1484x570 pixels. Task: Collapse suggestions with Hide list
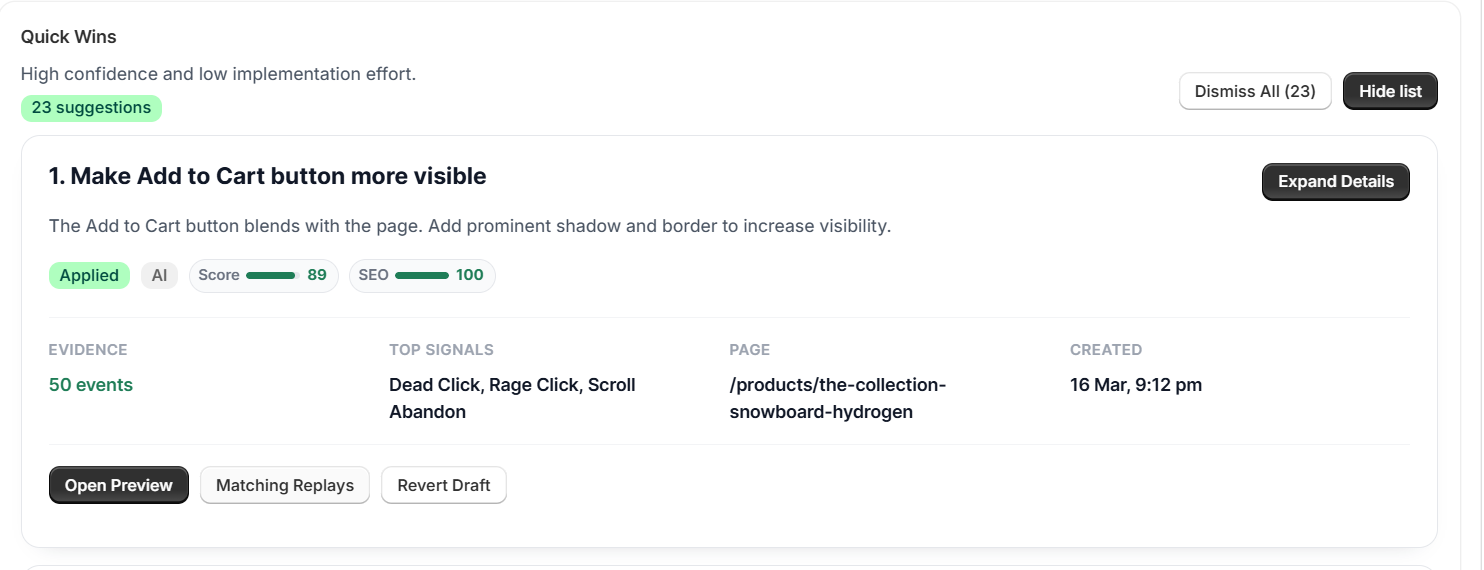(1389, 91)
